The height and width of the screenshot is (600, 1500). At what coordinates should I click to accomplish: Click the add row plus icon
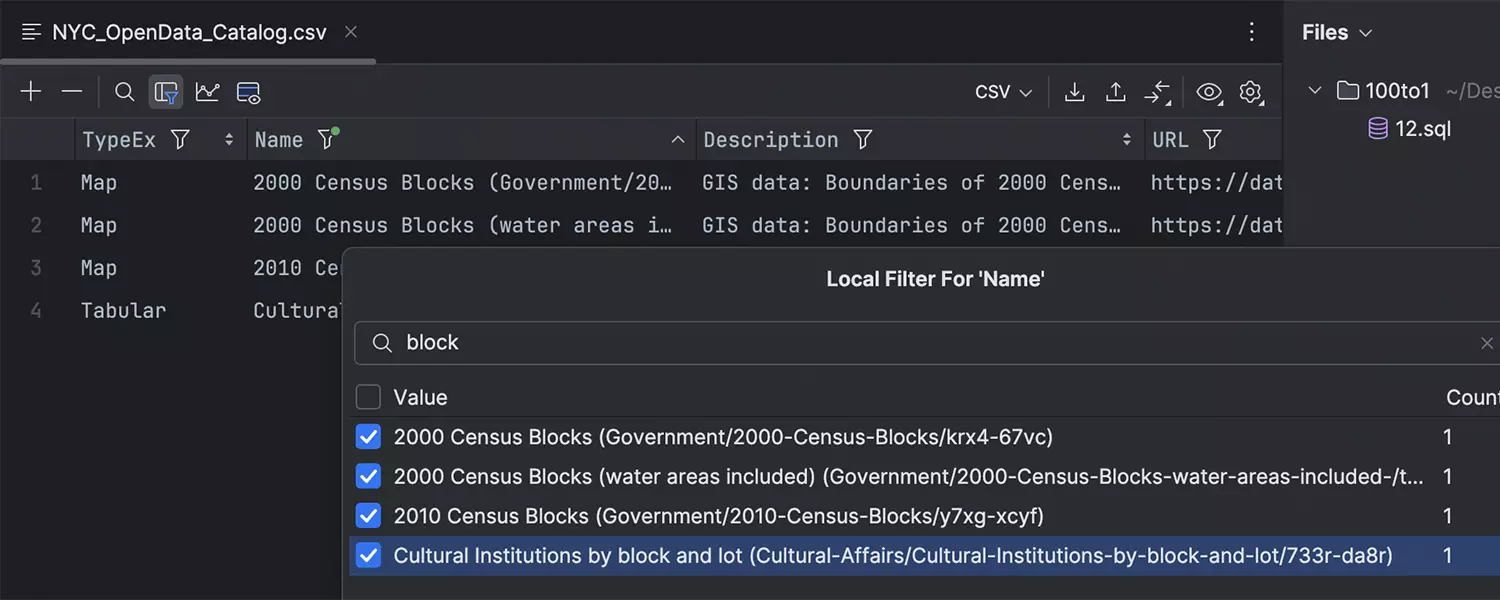point(31,92)
